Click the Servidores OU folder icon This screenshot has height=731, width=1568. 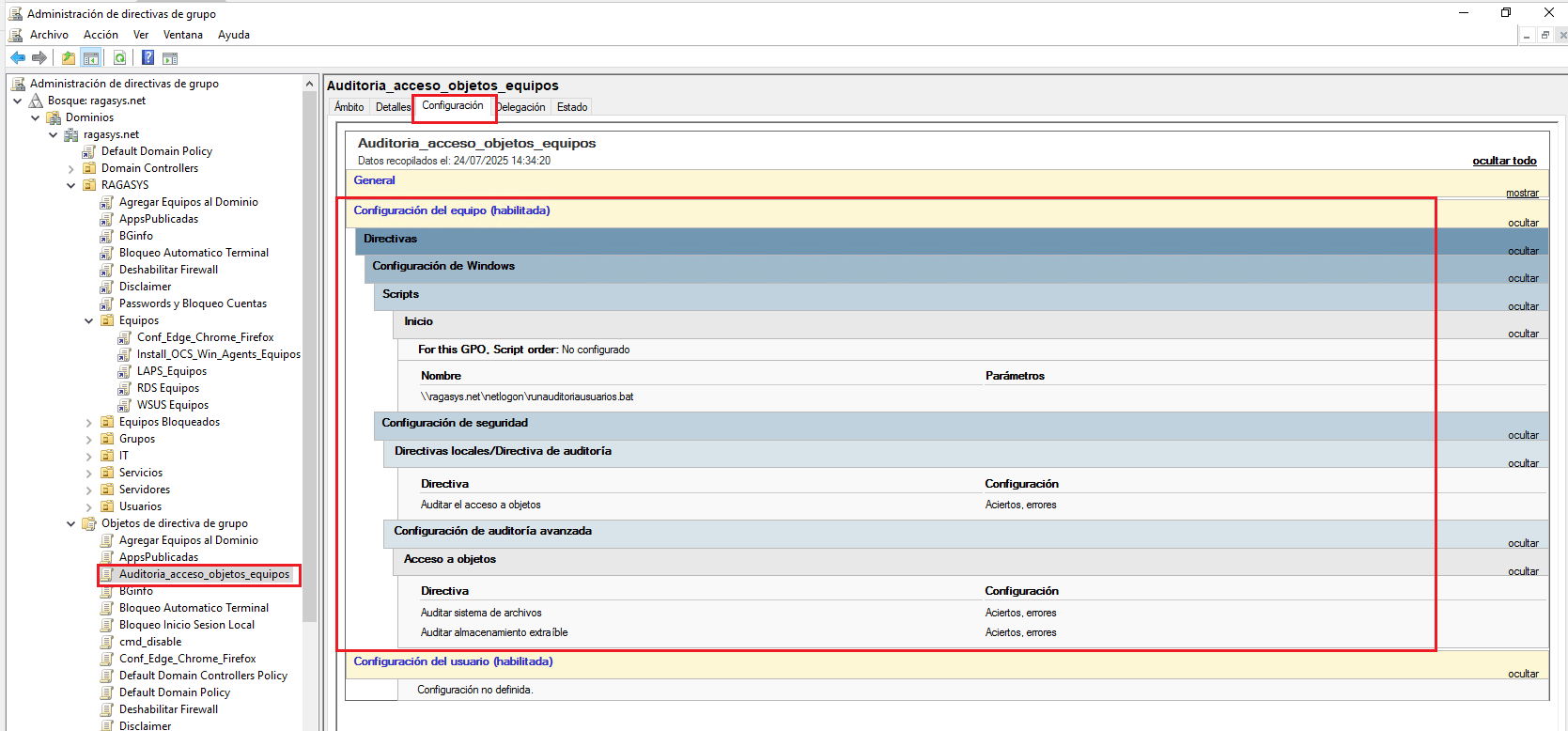[x=107, y=490]
